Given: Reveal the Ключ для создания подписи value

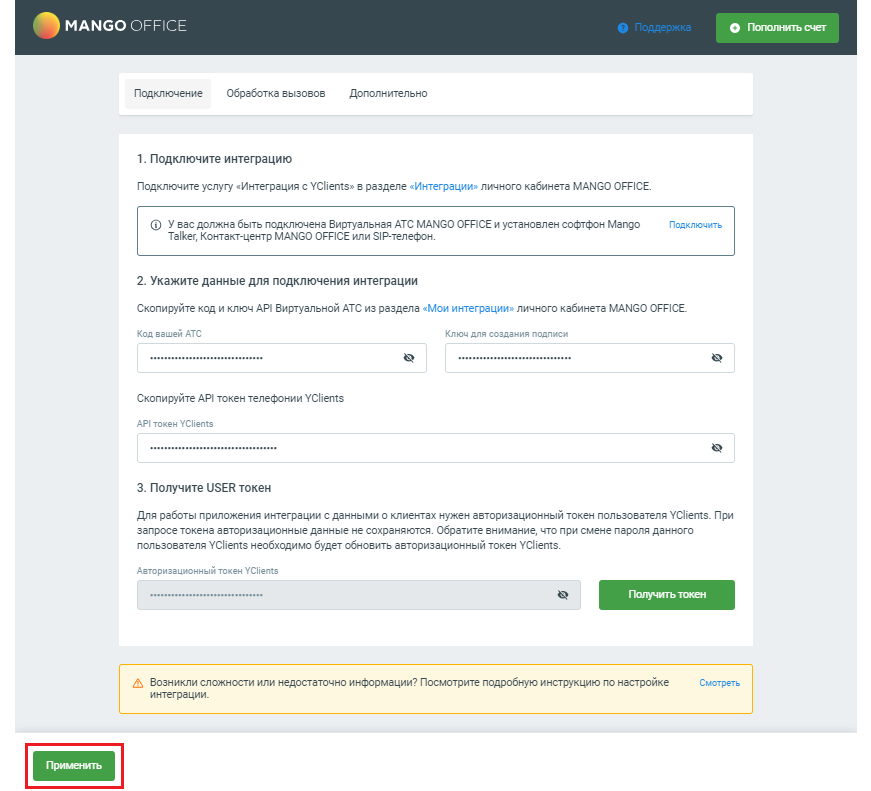Looking at the screenshot, I should click(717, 358).
